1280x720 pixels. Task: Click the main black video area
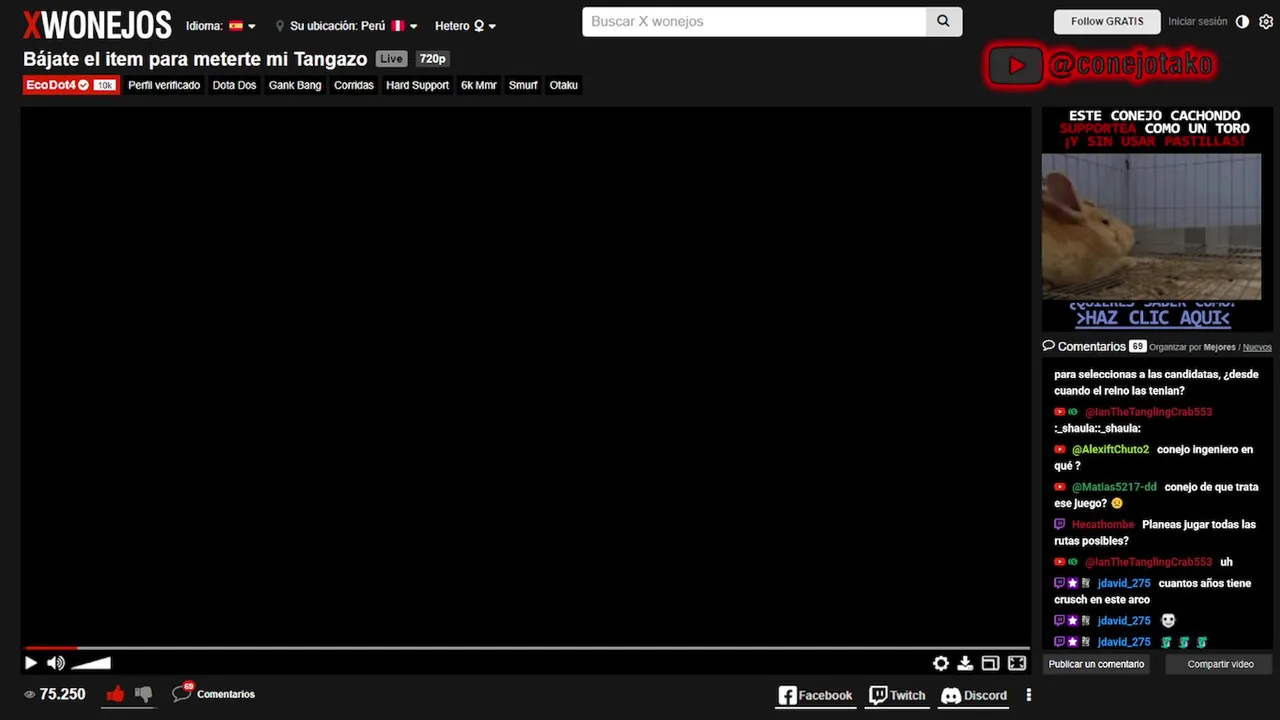click(526, 375)
